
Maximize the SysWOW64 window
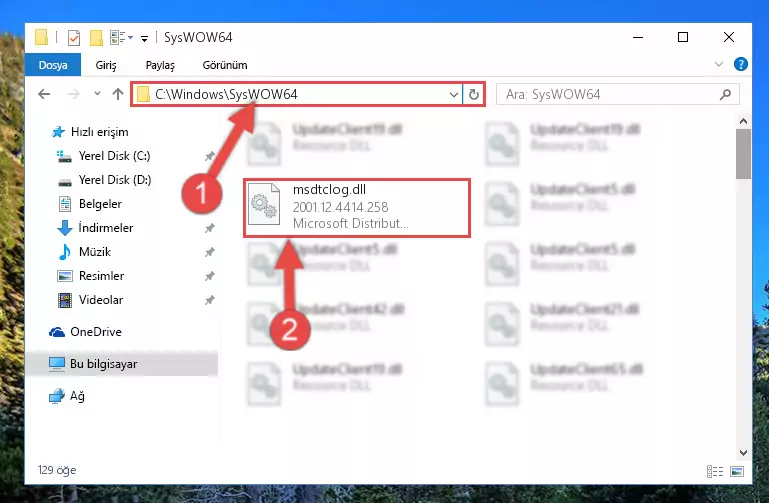(x=683, y=37)
